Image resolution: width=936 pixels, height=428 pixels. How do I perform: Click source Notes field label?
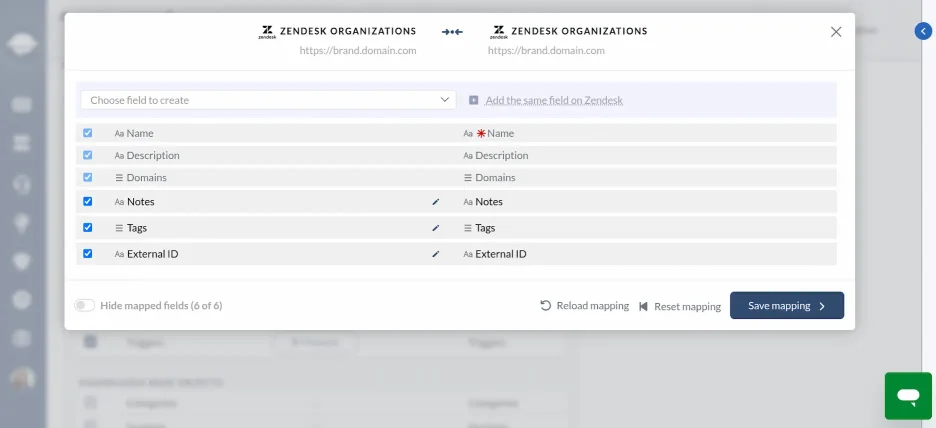tap(141, 202)
